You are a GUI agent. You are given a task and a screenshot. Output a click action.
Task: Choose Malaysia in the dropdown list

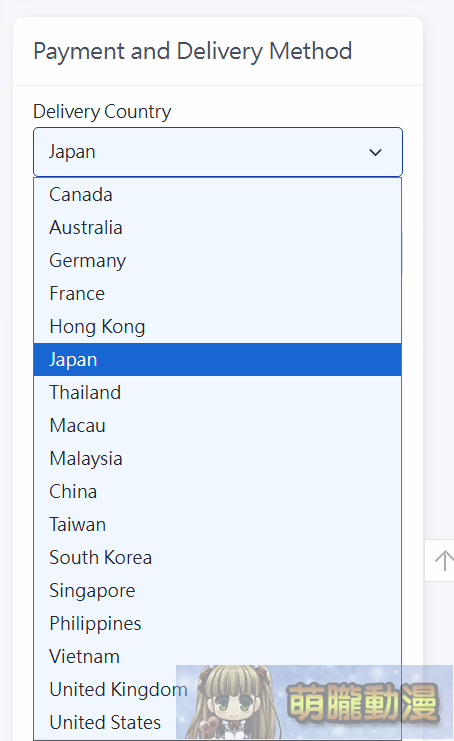click(x=217, y=459)
